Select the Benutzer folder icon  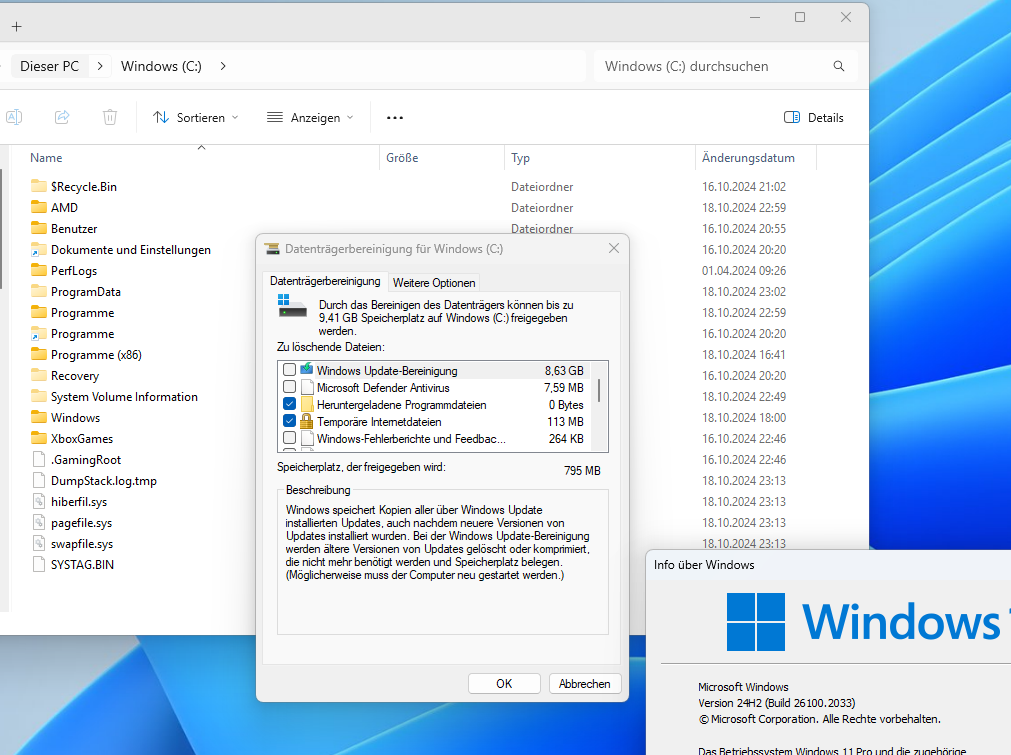pos(39,228)
